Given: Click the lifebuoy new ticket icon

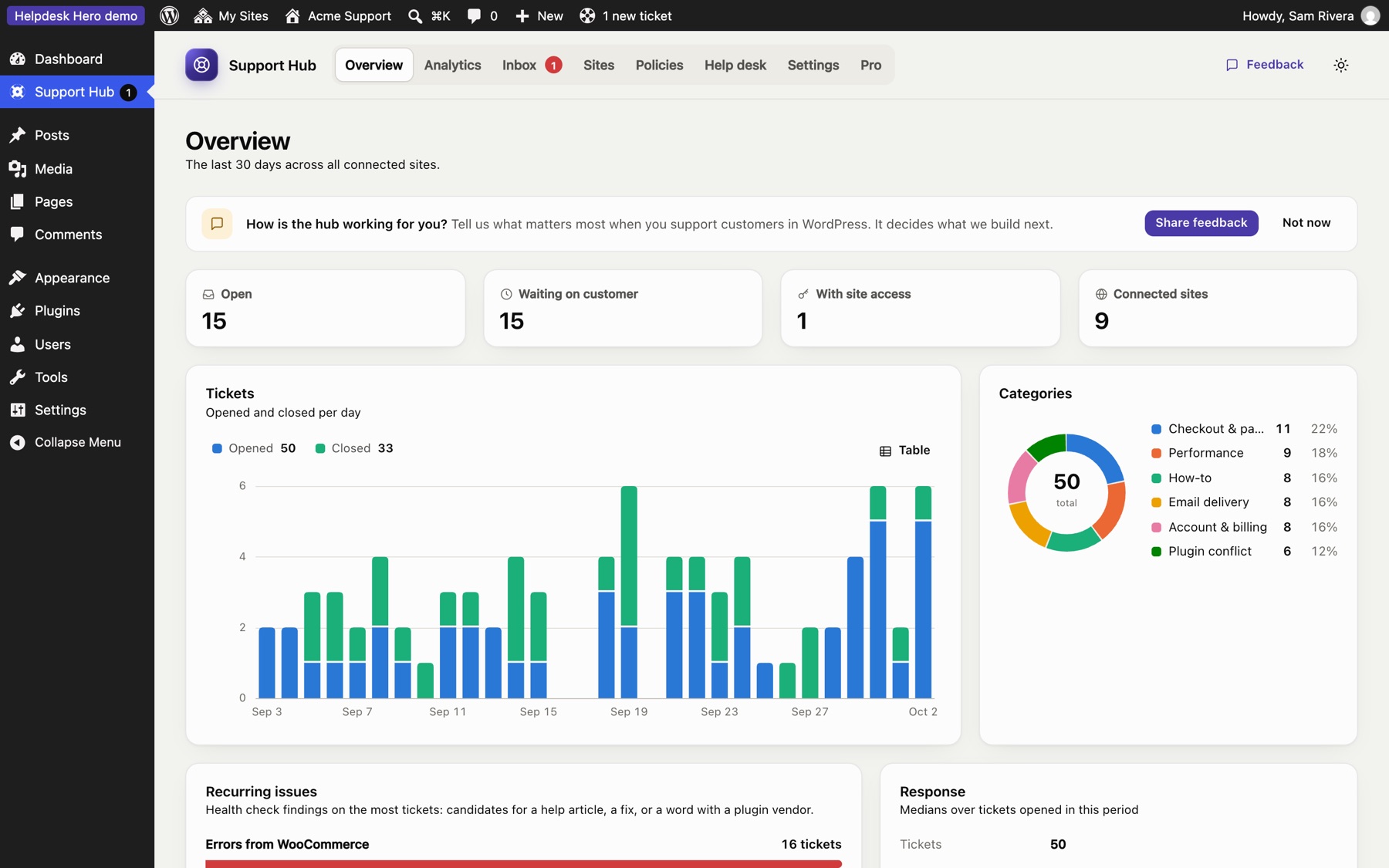Looking at the screenshot, I should point(587,15).
